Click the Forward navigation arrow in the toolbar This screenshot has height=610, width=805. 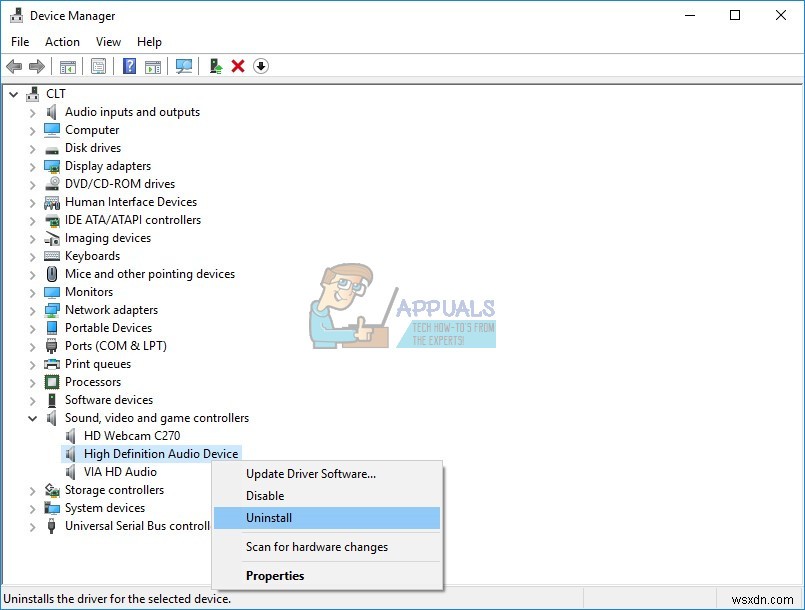[38, 66]
